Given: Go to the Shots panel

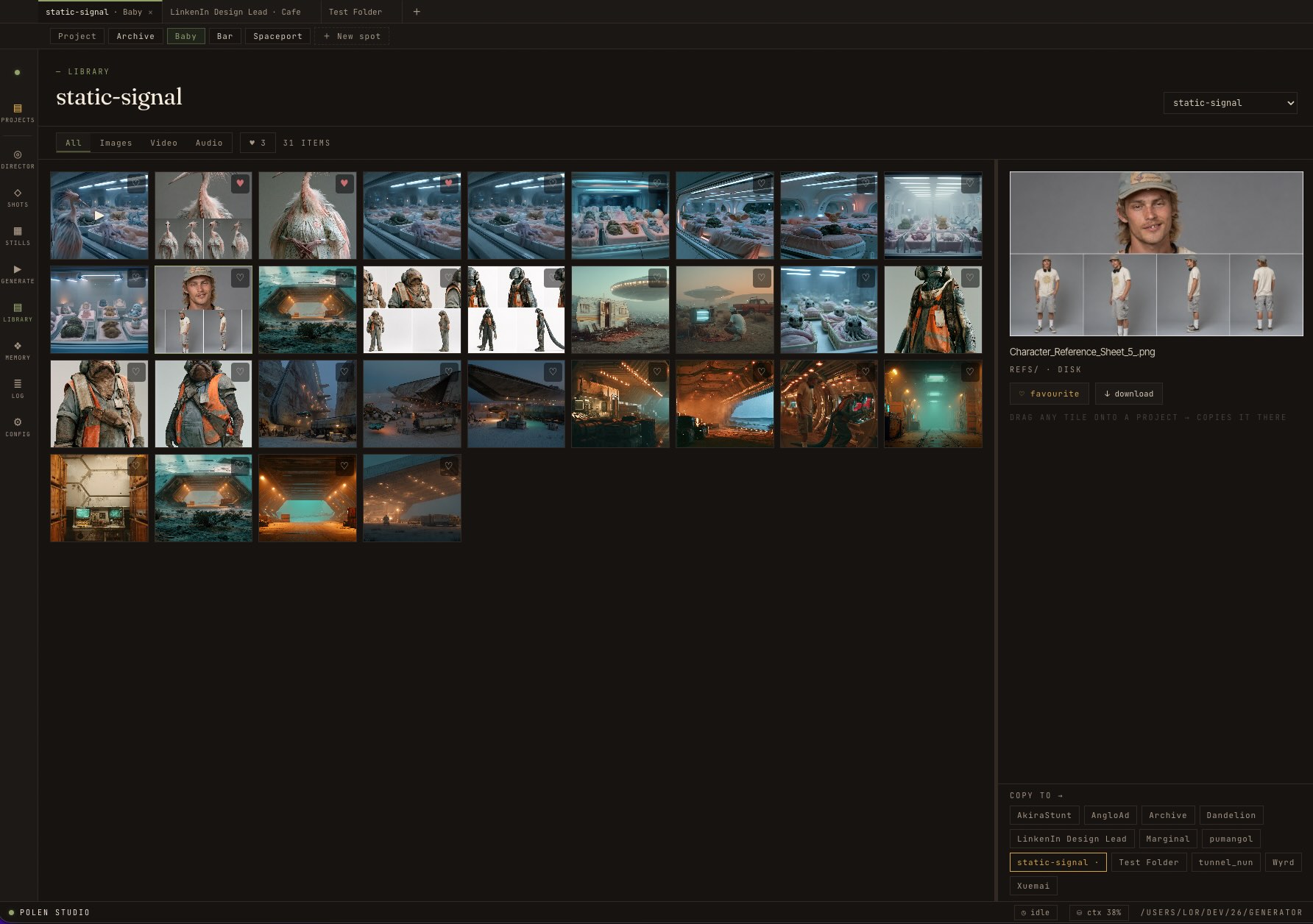Looking at the screenshot, I should (x=18, y=197).
